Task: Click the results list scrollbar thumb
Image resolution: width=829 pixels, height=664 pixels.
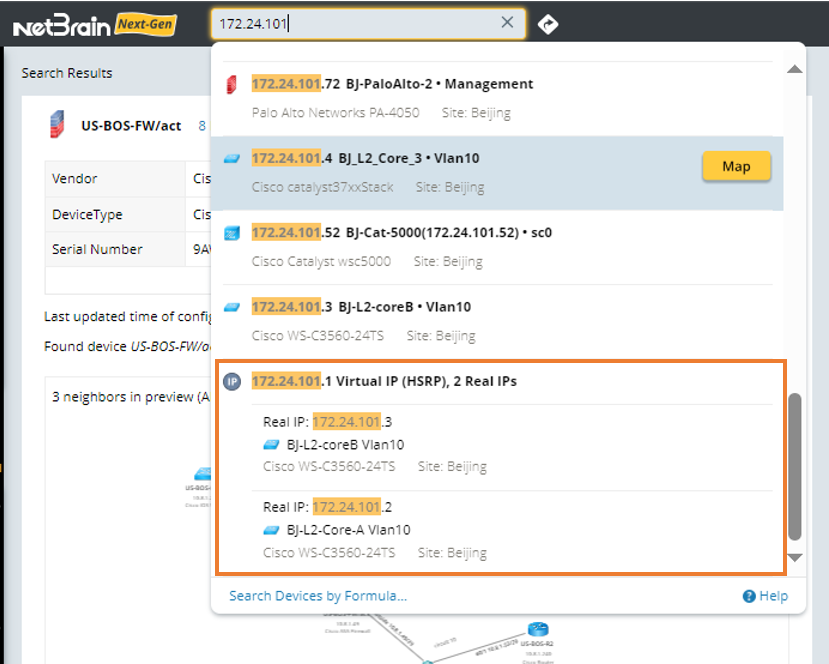Action: (795, 465)
